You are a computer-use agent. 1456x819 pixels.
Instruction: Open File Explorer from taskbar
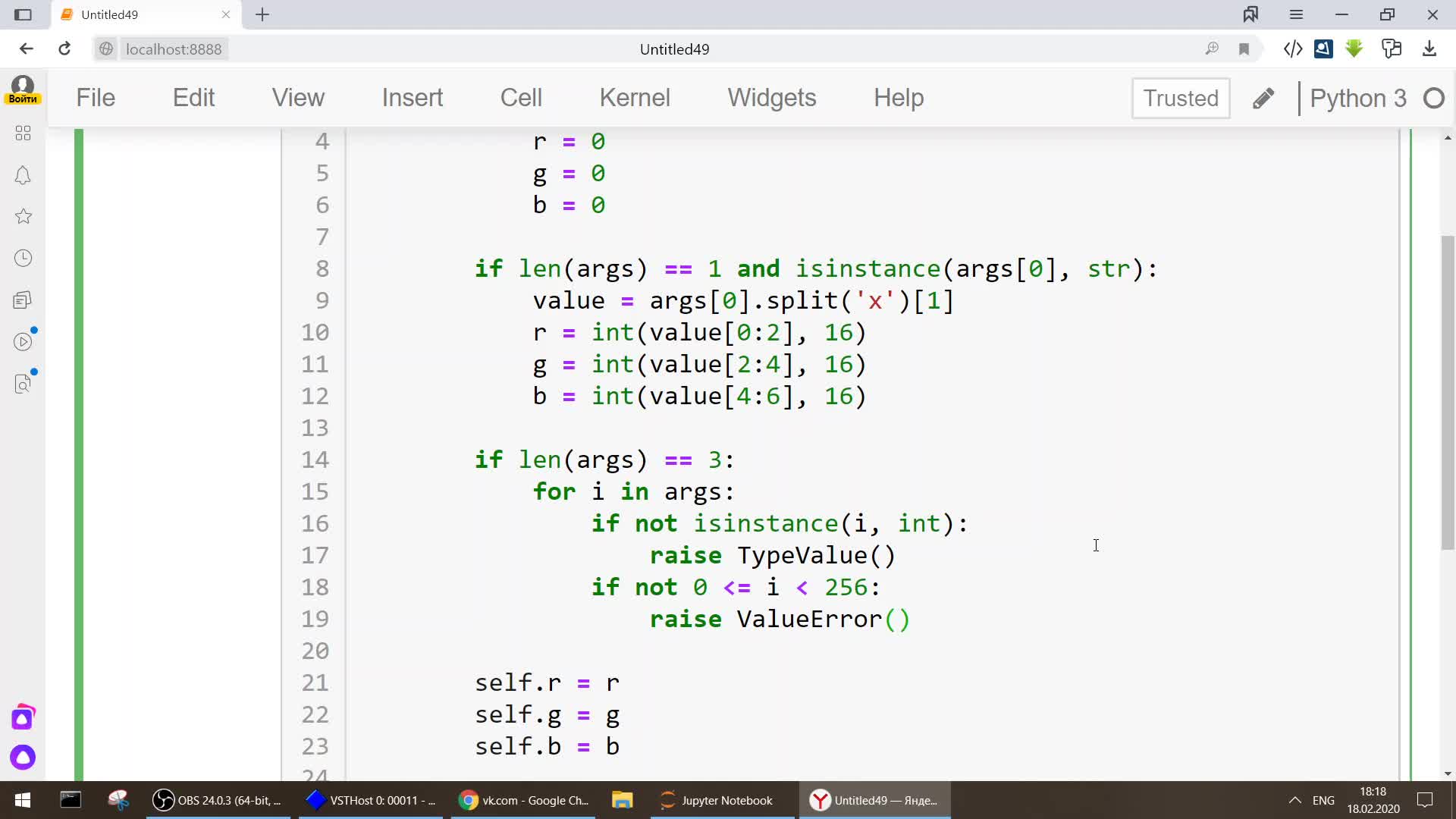(623, 800)
